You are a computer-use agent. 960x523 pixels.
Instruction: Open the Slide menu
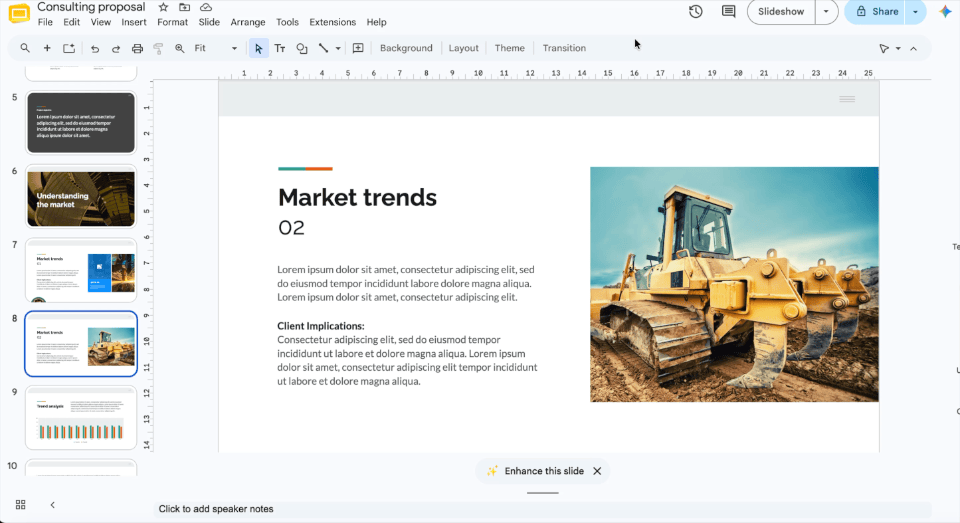coord(209,22)
